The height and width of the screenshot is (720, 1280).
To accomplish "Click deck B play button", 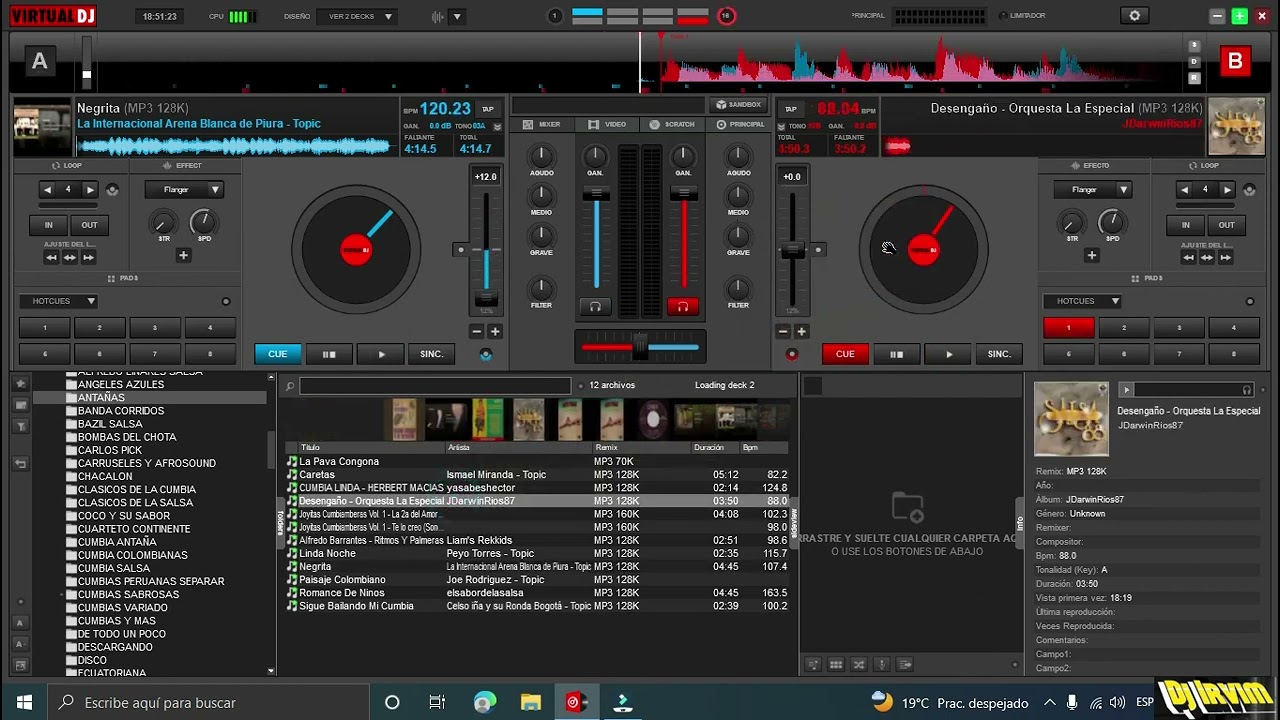I will [948, 354].
